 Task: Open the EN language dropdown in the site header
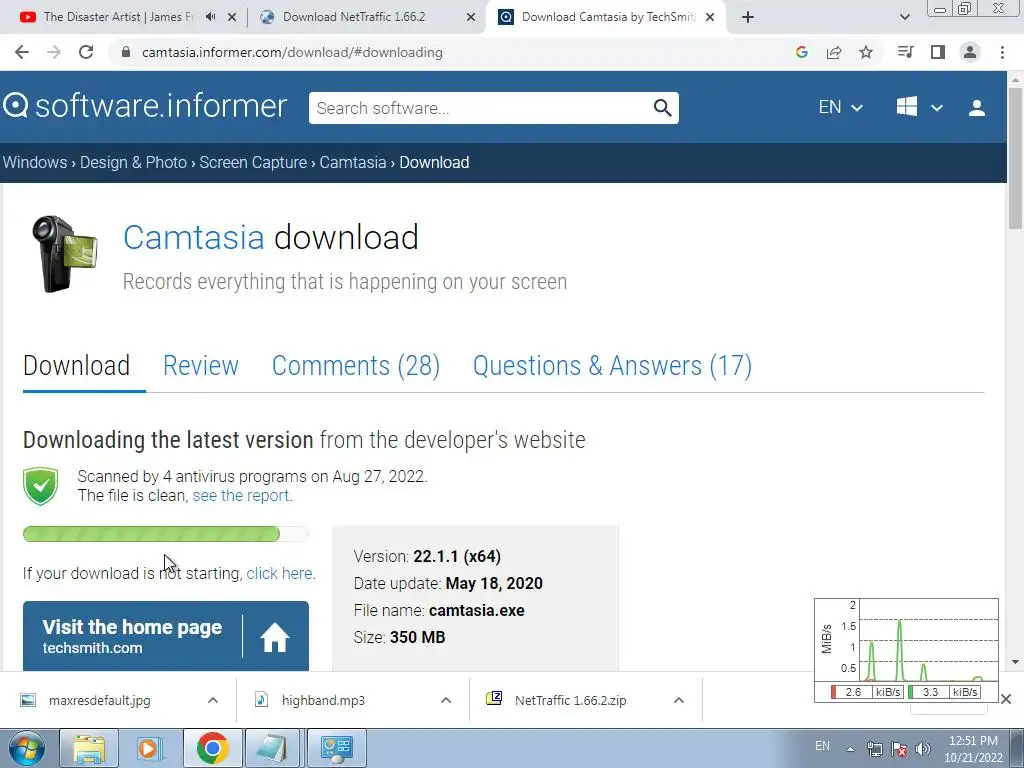click(x=840, y=107)
